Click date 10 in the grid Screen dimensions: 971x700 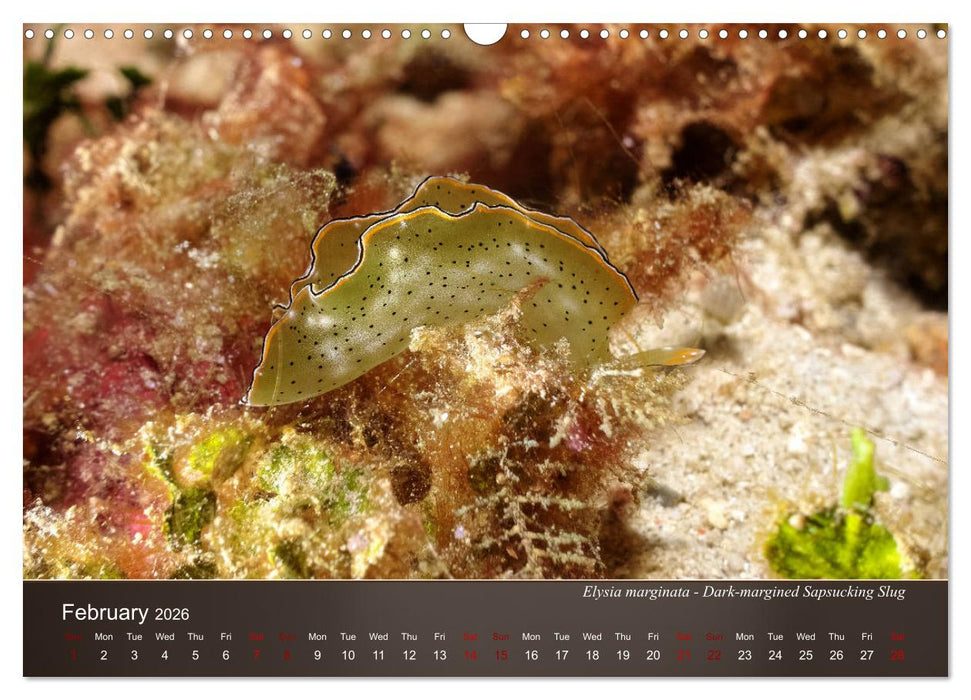pyautogui.click(x=348, y=654)
